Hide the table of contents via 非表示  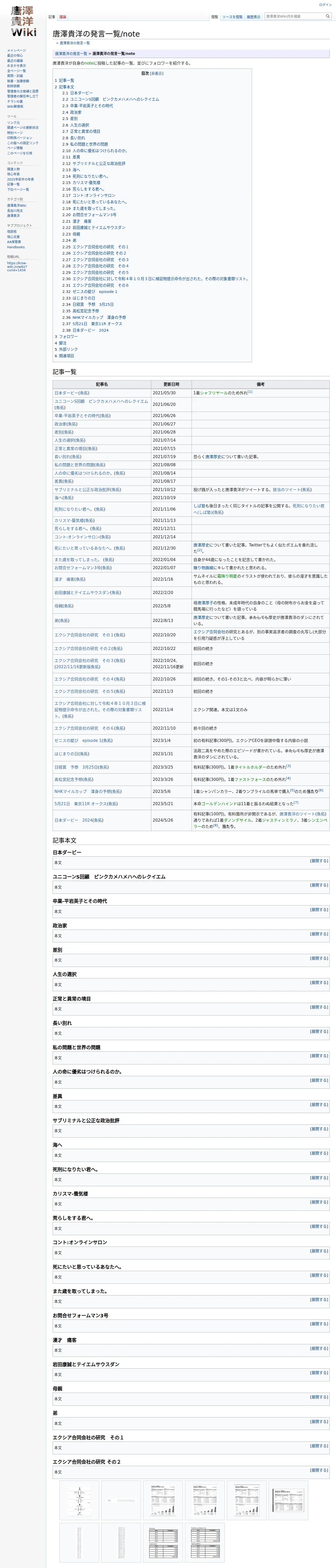[x=157, y=74]
